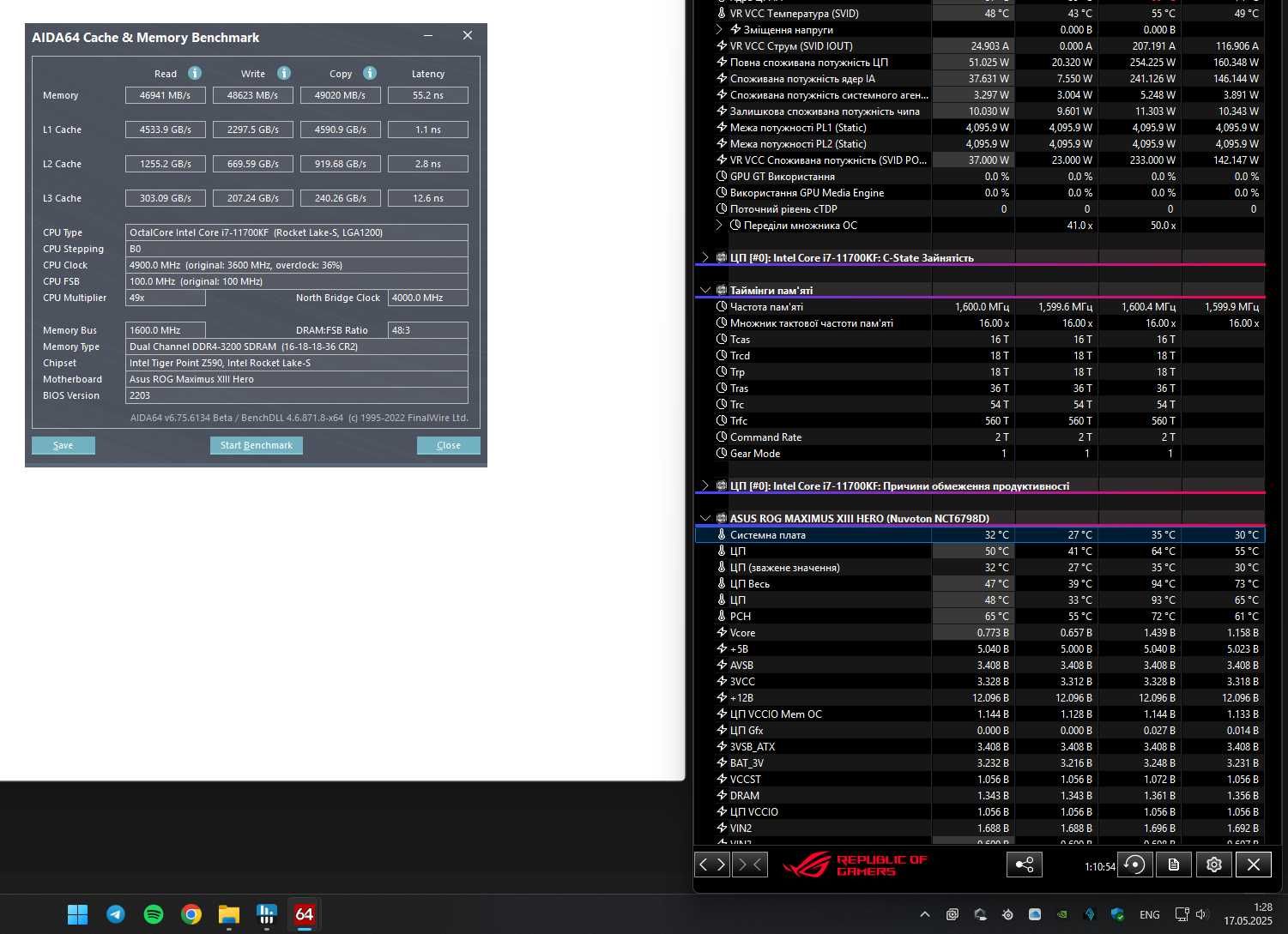The image size is (1288, 934).
Task: Select the ЦП Весь temperature row
Action: pyautogui.click(x=979, y=583)
